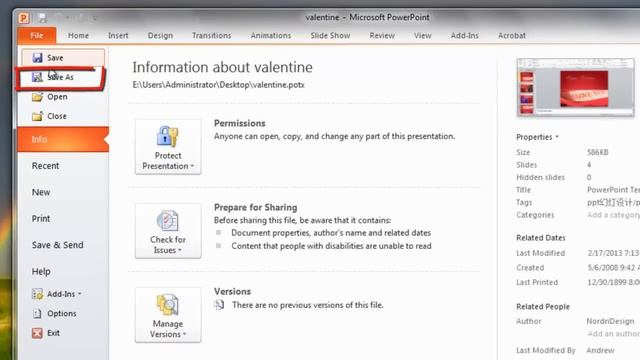Click the Created date 5/6/2008
This screenshot has width=640, height=360.
pos(613,268)
